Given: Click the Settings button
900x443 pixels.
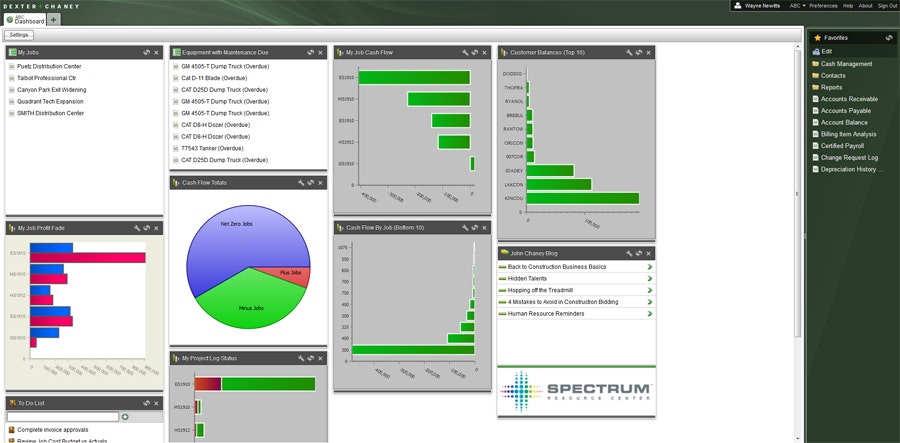Looking at the screenshot, I should point(19,35).
